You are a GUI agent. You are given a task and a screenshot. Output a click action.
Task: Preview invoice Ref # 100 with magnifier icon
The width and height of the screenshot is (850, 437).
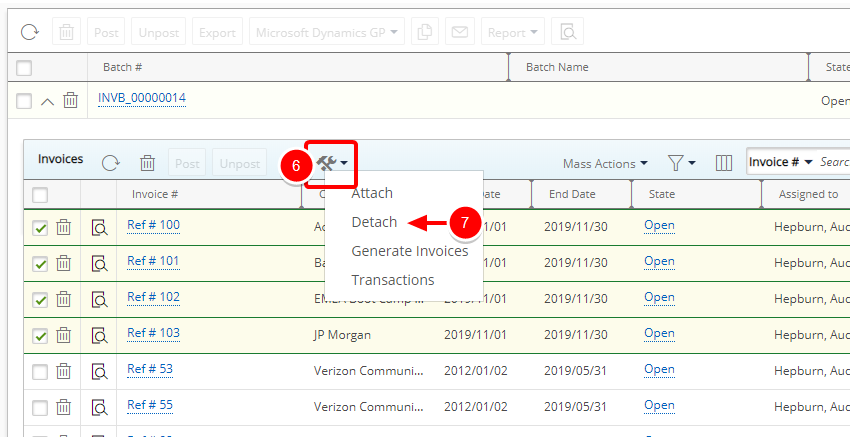pos(99,228)
